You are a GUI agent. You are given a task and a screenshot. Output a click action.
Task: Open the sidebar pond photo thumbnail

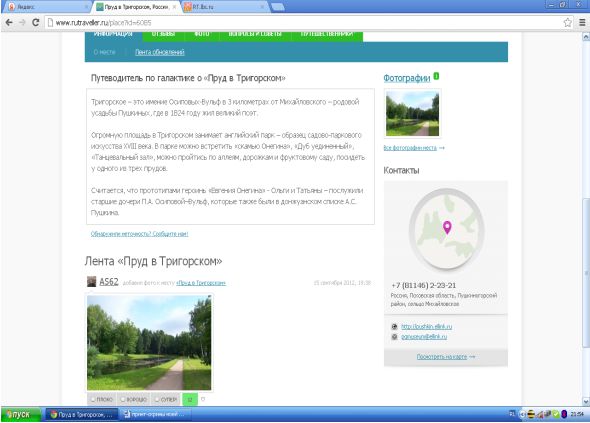coord(412,114)
